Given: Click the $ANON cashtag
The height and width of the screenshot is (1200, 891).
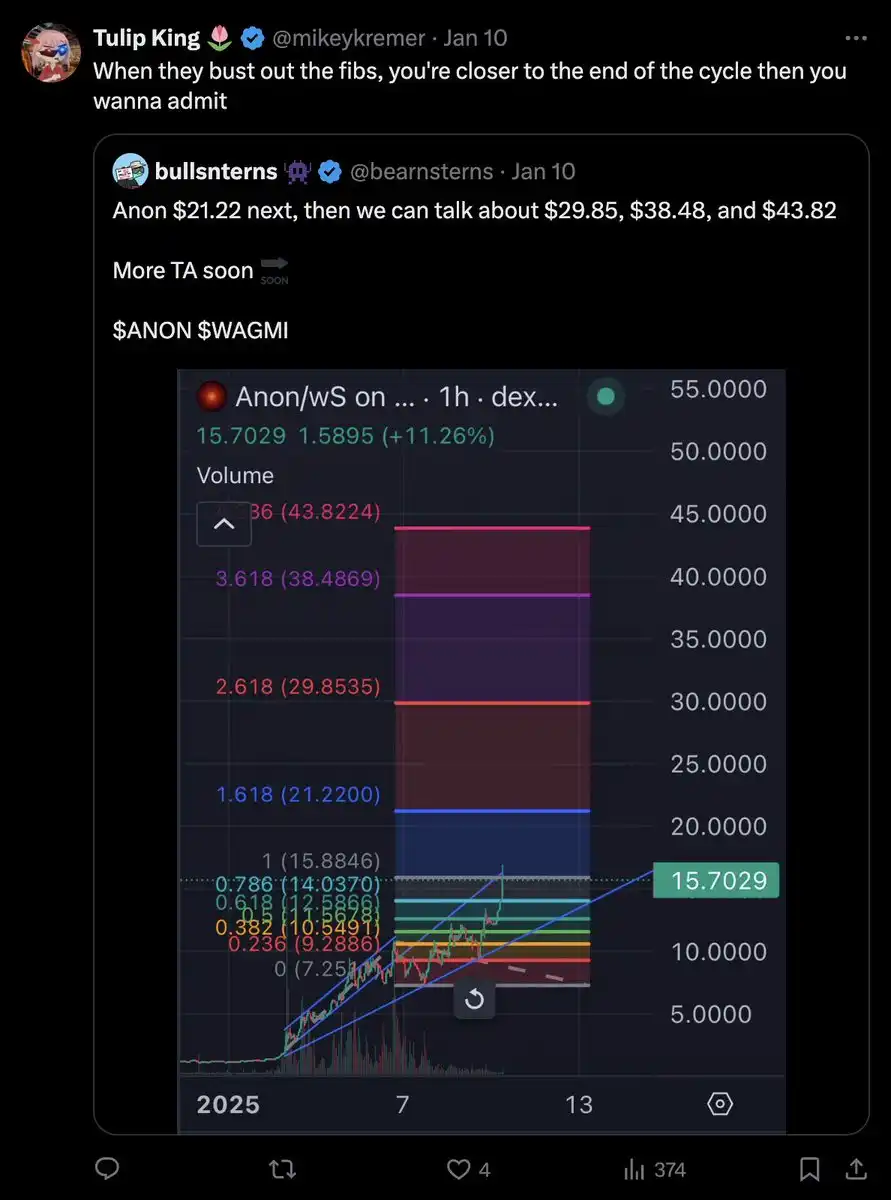Looking at the screenshot, I should pos(152,329).
